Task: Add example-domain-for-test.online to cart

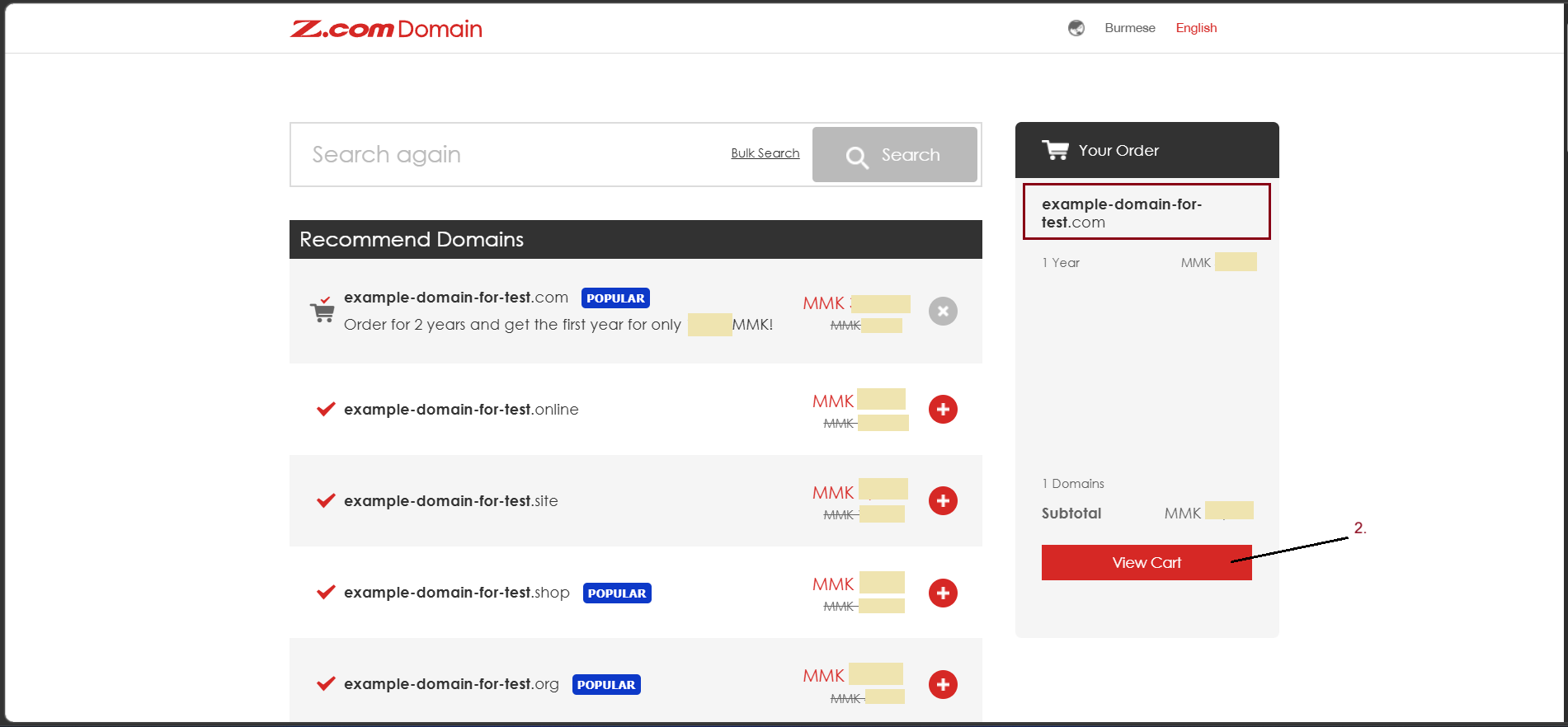Action: pyautogui.click(x=943, y=410)
